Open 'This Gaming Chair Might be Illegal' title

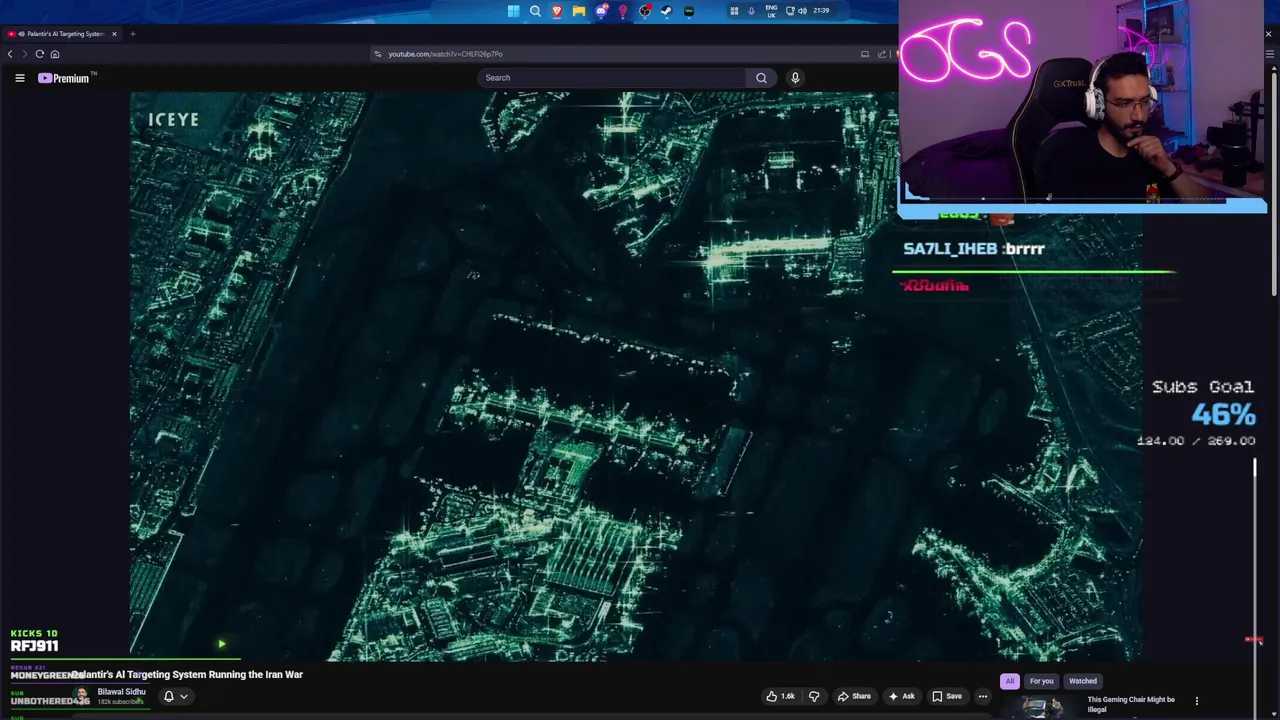click(x=1131, y=704)
